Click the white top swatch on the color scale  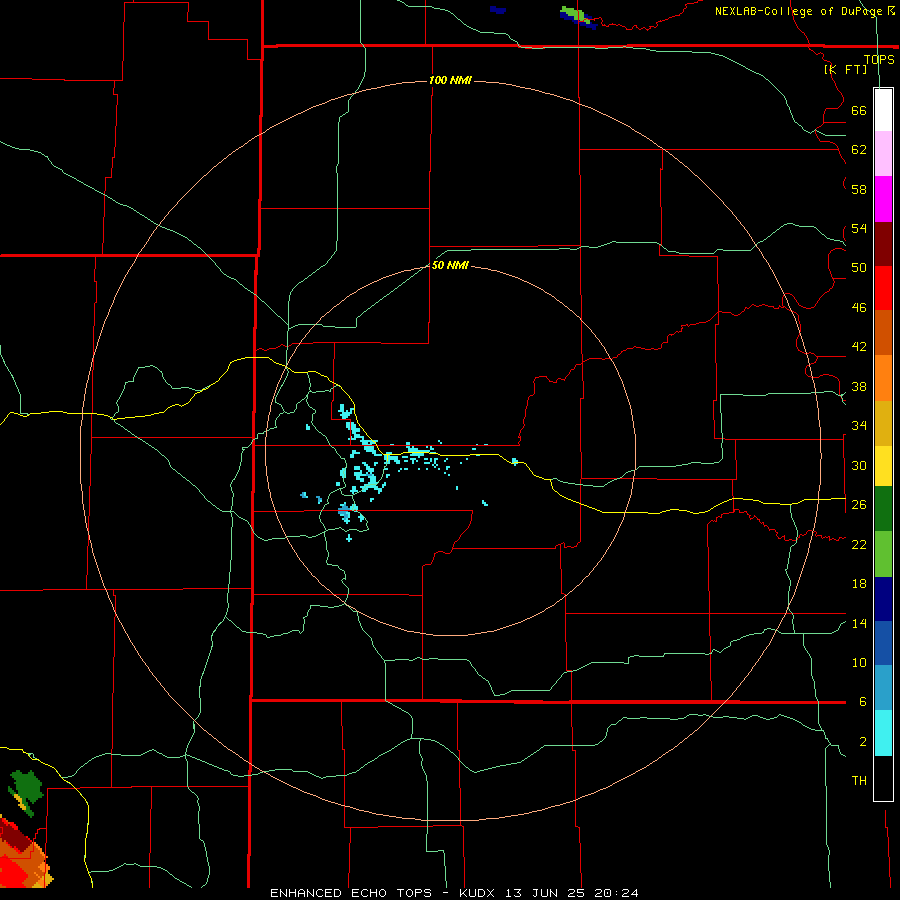[x=883, y=110]
